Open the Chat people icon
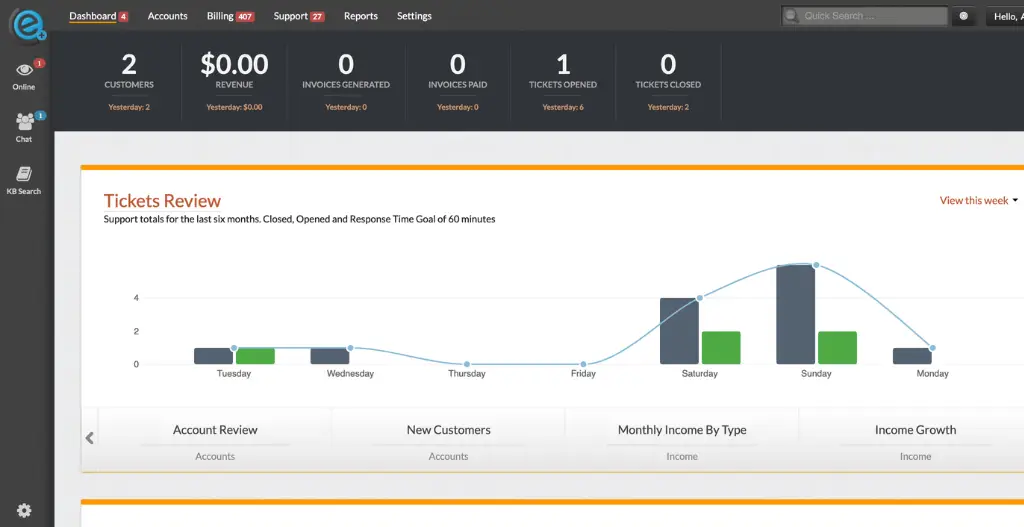The width and height of the screenshot is (1024, 527). pyautogui.click(x=24, y=122)
